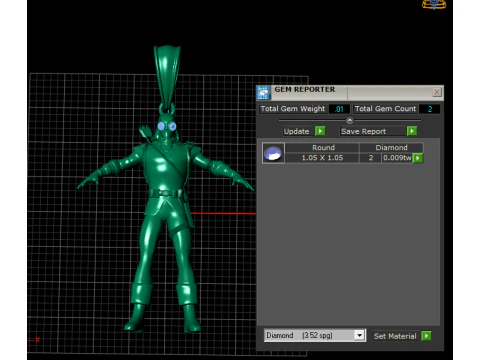Click the Round shape cell
This screenshot has width=480, height=360.
(323, 148)
